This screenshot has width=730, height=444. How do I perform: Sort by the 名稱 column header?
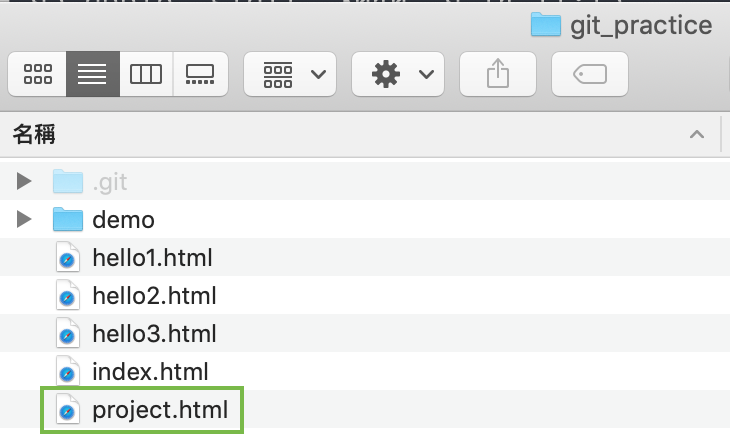pos(34,135)
